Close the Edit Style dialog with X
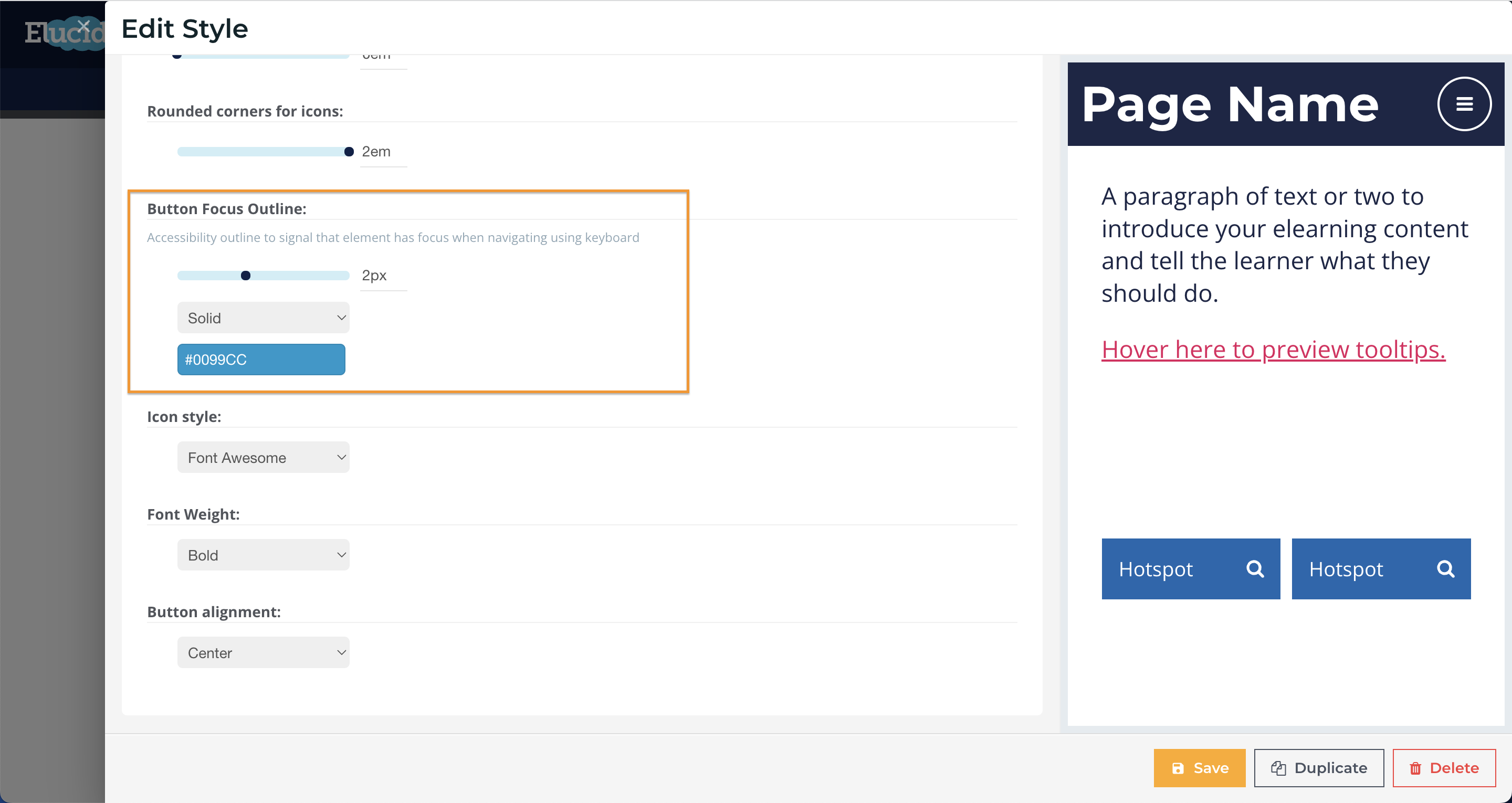Screen dimensions: 1512x803 pyautogui.click(x=83, y=26)
